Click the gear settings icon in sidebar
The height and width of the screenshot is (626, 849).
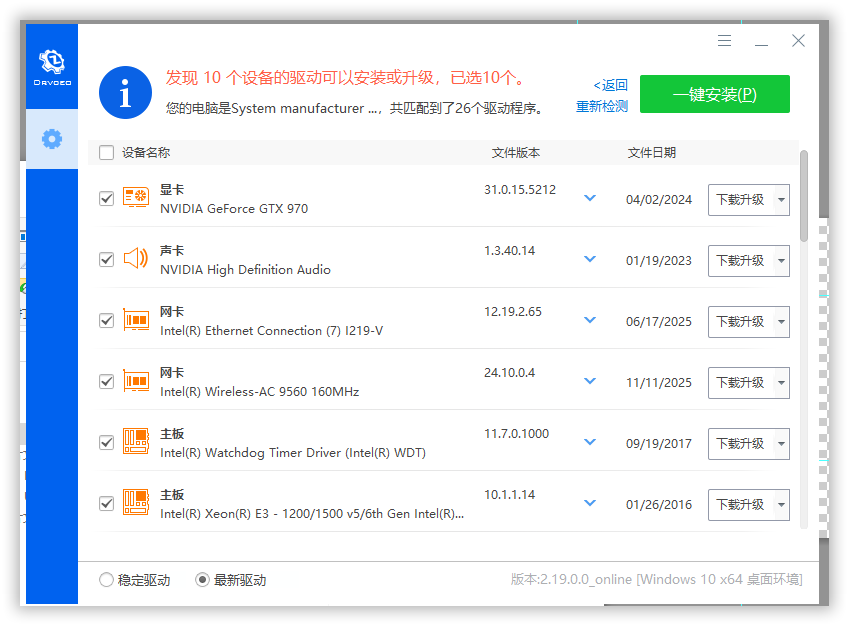[x=51, y=139]
